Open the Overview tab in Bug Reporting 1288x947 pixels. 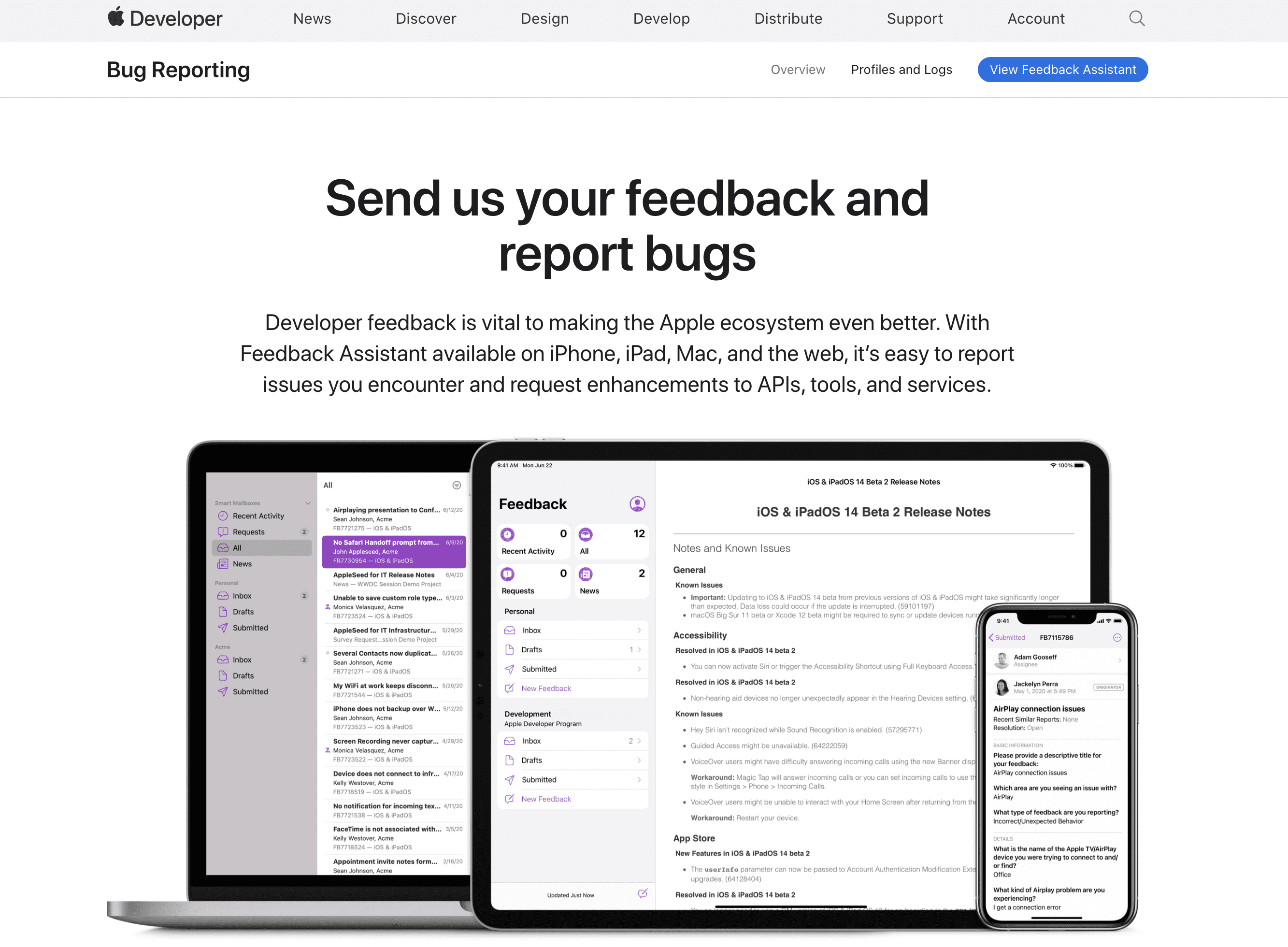(798, 69)
